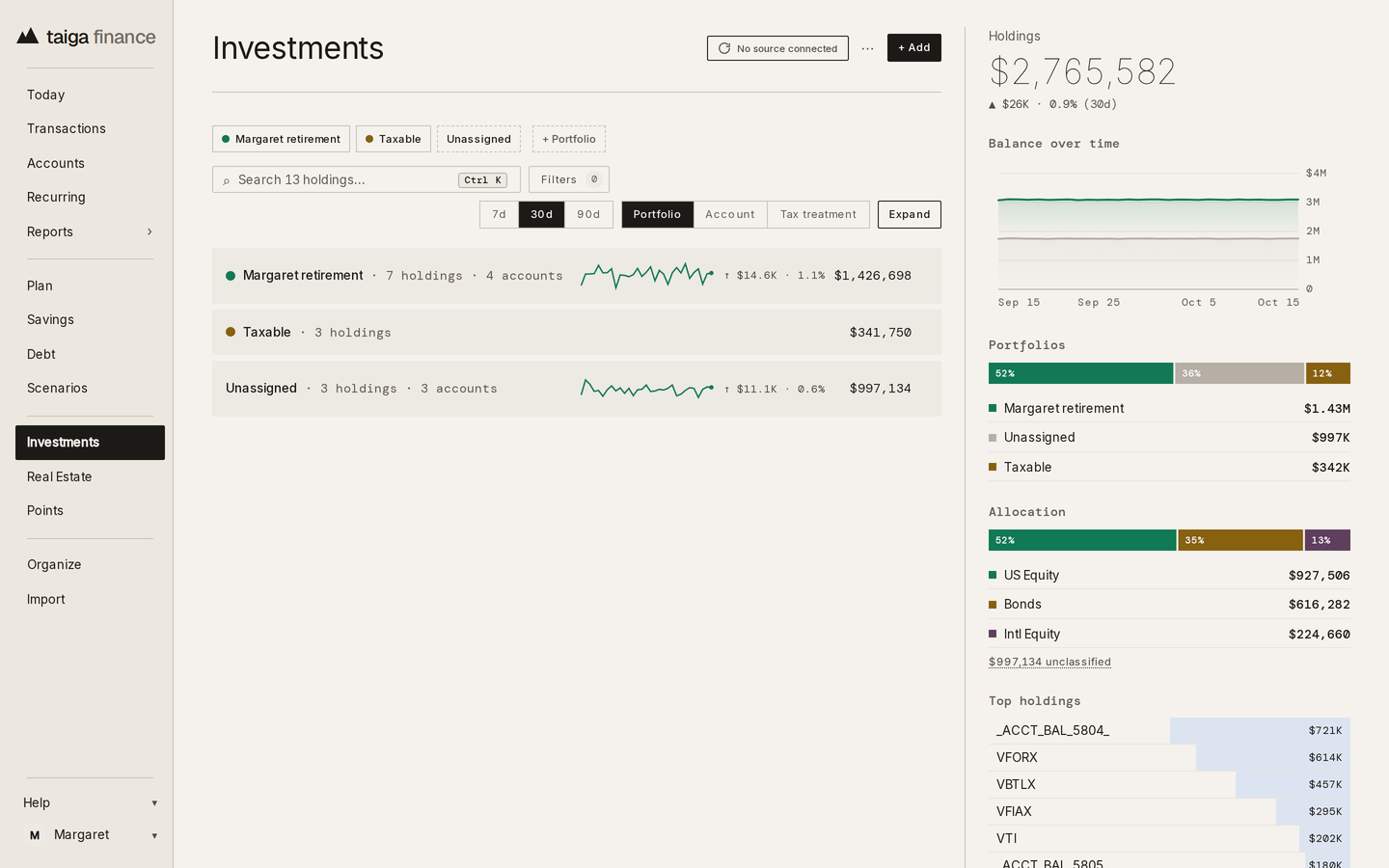Click the + Add button

[914, 47]
